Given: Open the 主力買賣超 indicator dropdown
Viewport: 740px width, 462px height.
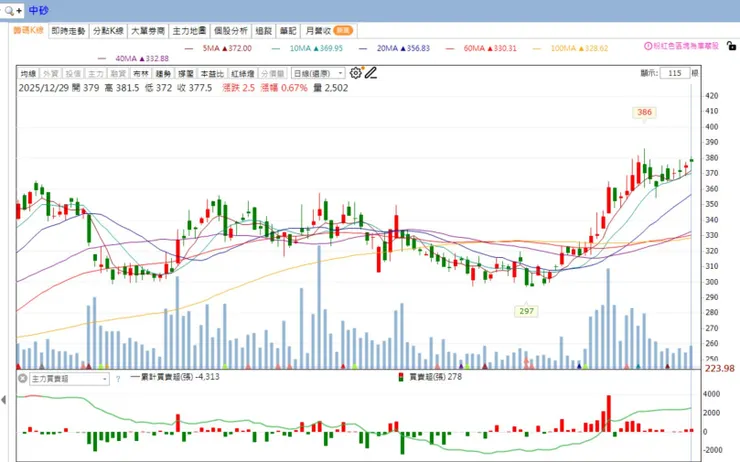Looking at the screenshot, I should [69, 378].
